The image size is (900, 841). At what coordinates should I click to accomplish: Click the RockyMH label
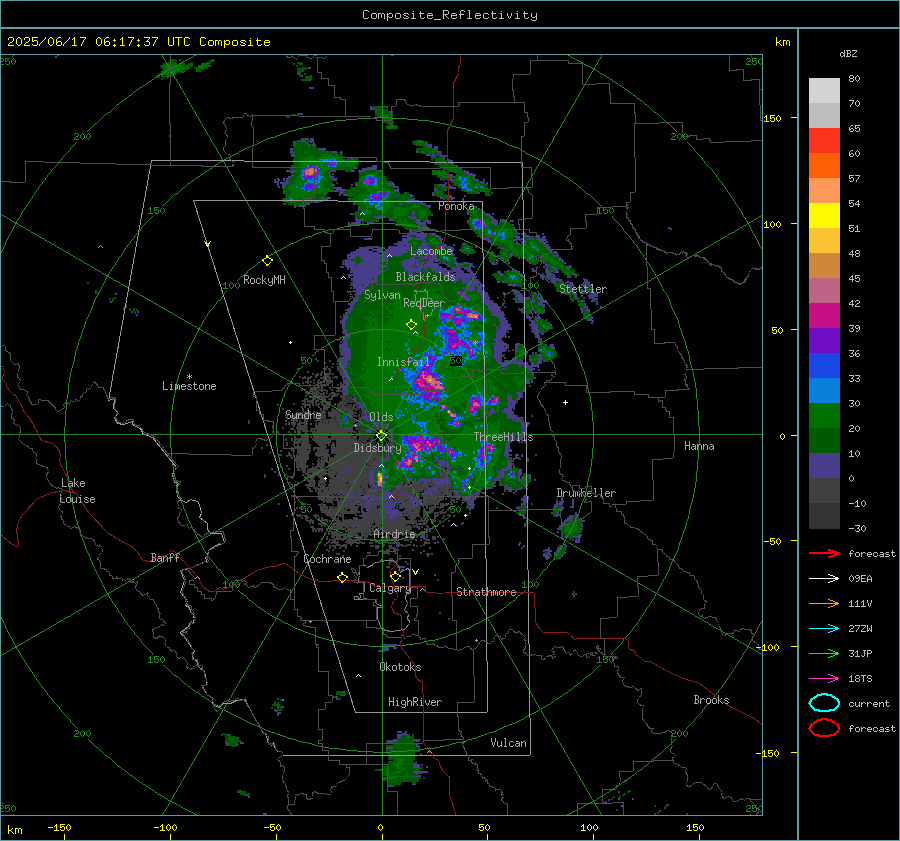click(264, 280)
